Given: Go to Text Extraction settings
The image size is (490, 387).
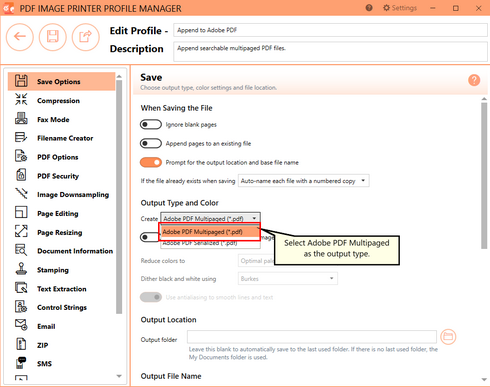Looking at the screenshot, I should [x=61, y=289].
